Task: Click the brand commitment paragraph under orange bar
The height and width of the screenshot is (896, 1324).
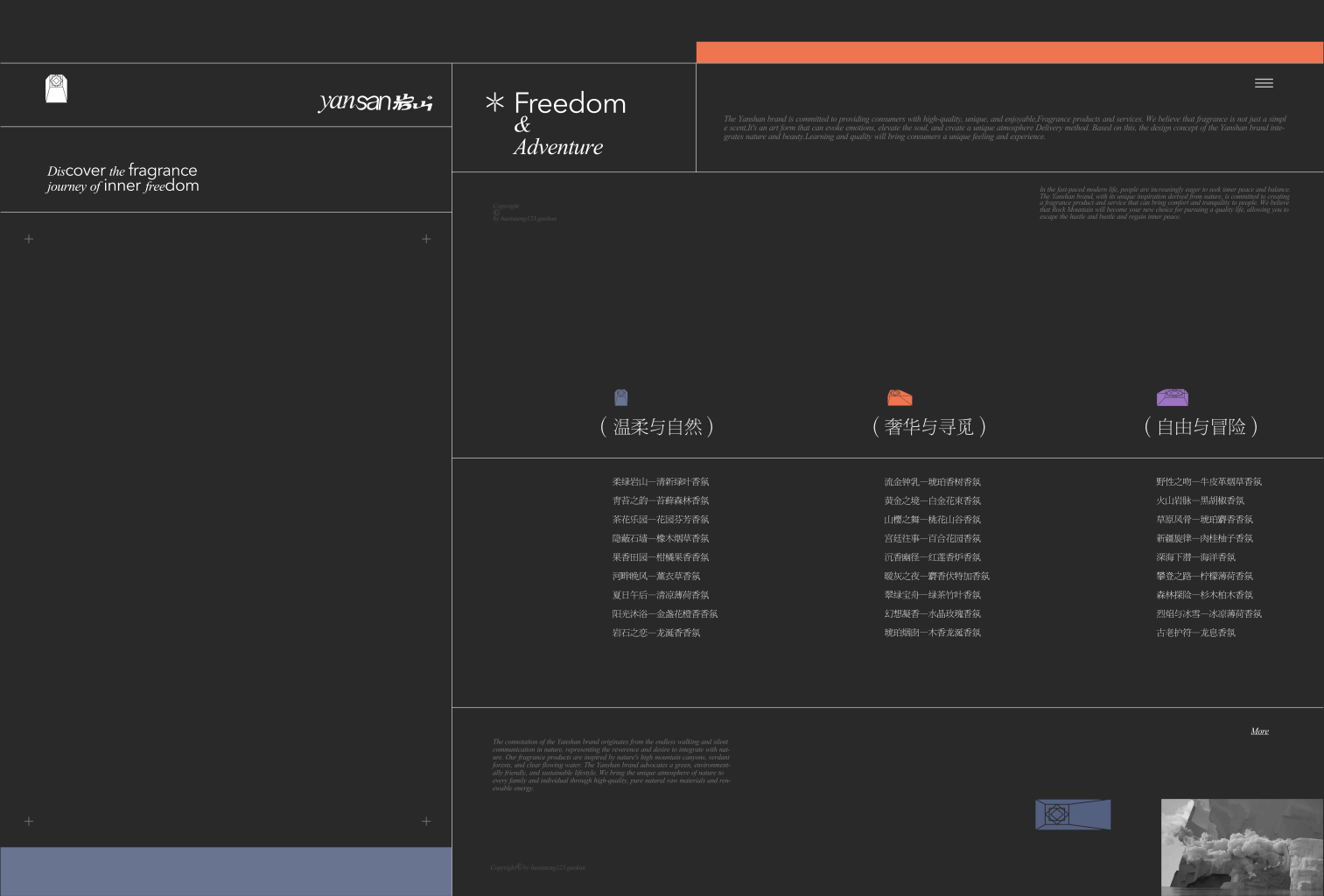Action: pyautogui.click(x=1005, y=128)
